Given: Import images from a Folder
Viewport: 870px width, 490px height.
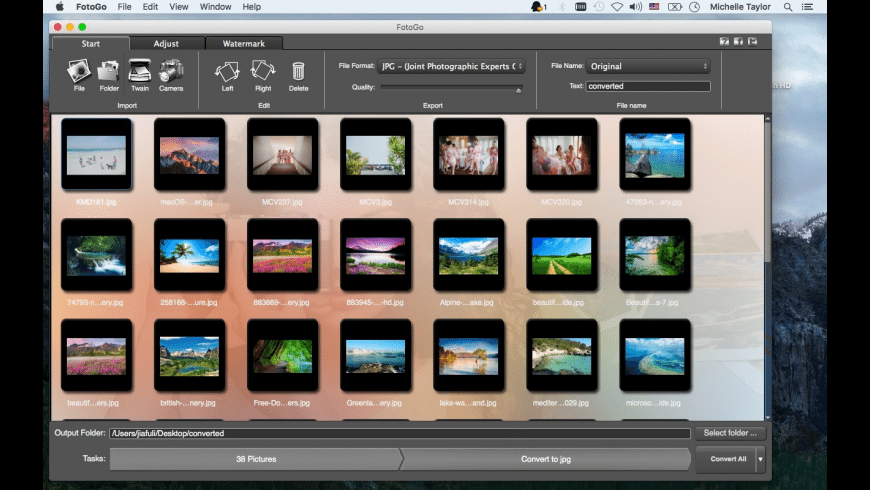Looking at the screenshot, I should point(109,75).
